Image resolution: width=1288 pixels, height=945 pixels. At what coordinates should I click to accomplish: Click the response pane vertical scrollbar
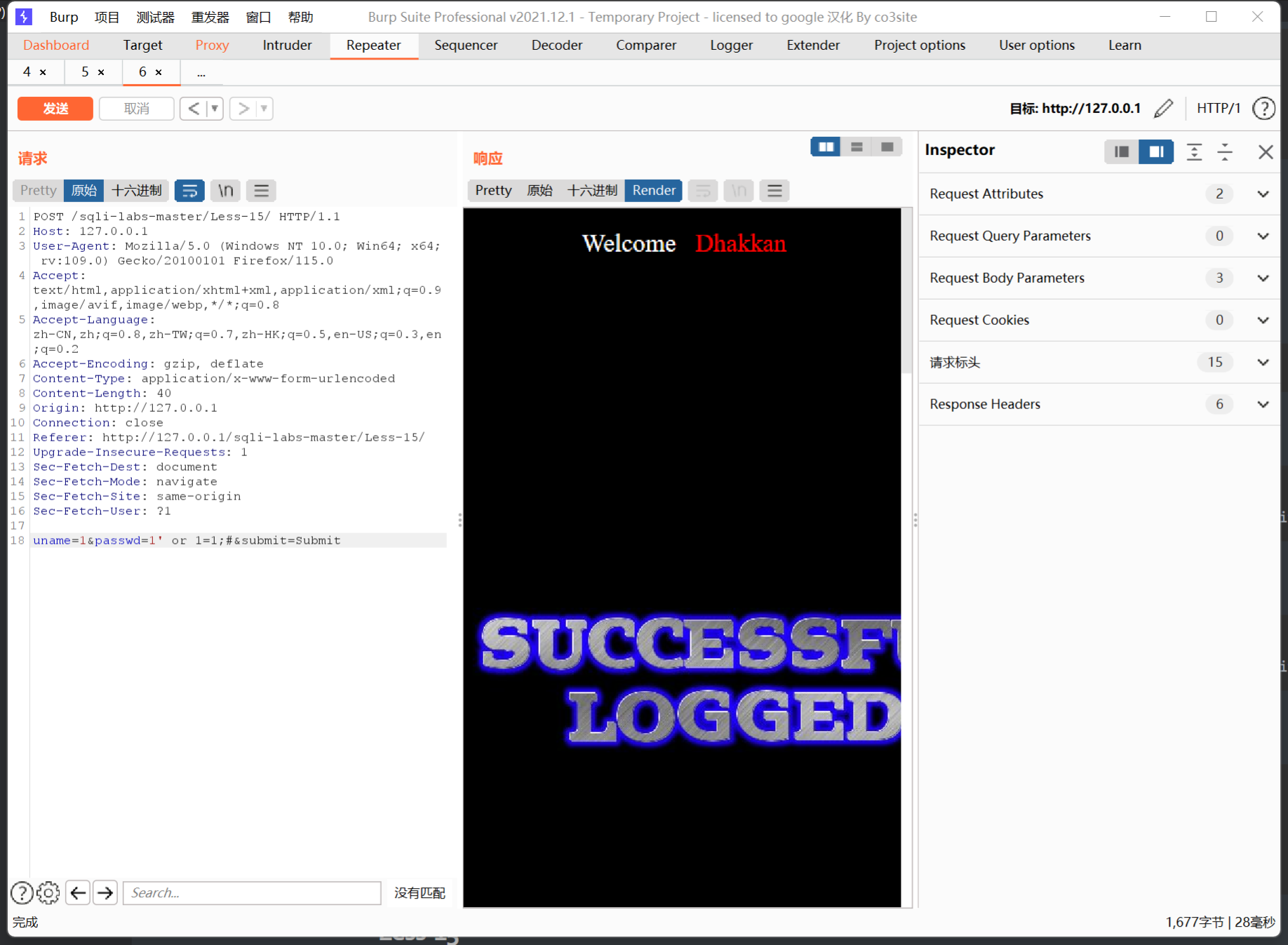pos(906,291)
